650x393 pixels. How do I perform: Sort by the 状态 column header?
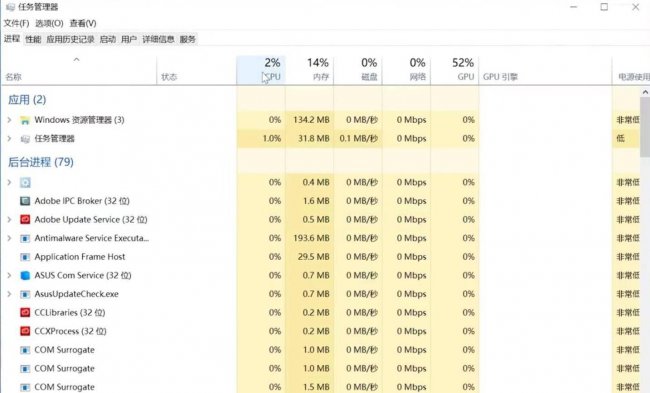(196, 70)
